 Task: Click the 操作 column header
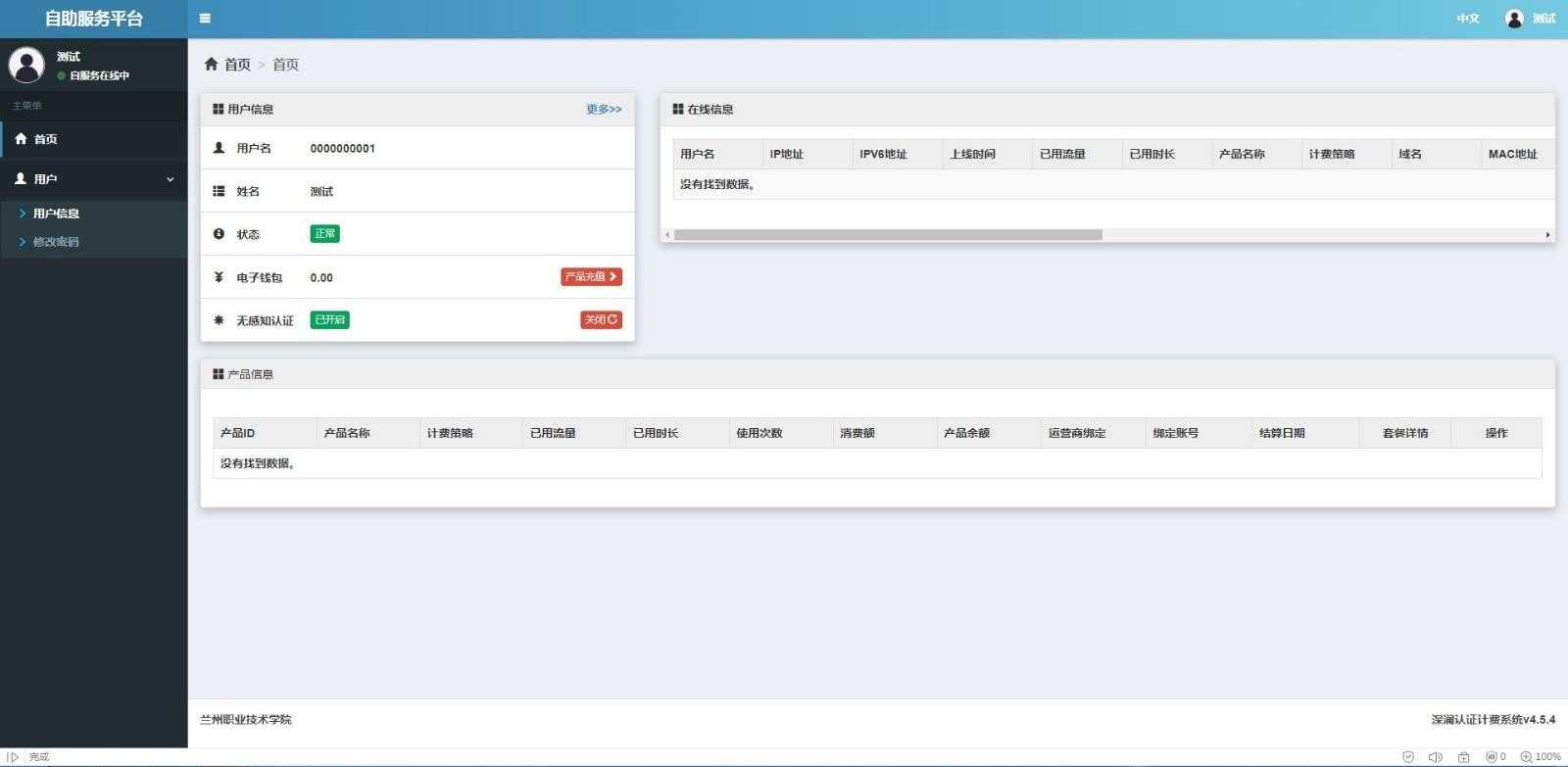(1496, 433)
